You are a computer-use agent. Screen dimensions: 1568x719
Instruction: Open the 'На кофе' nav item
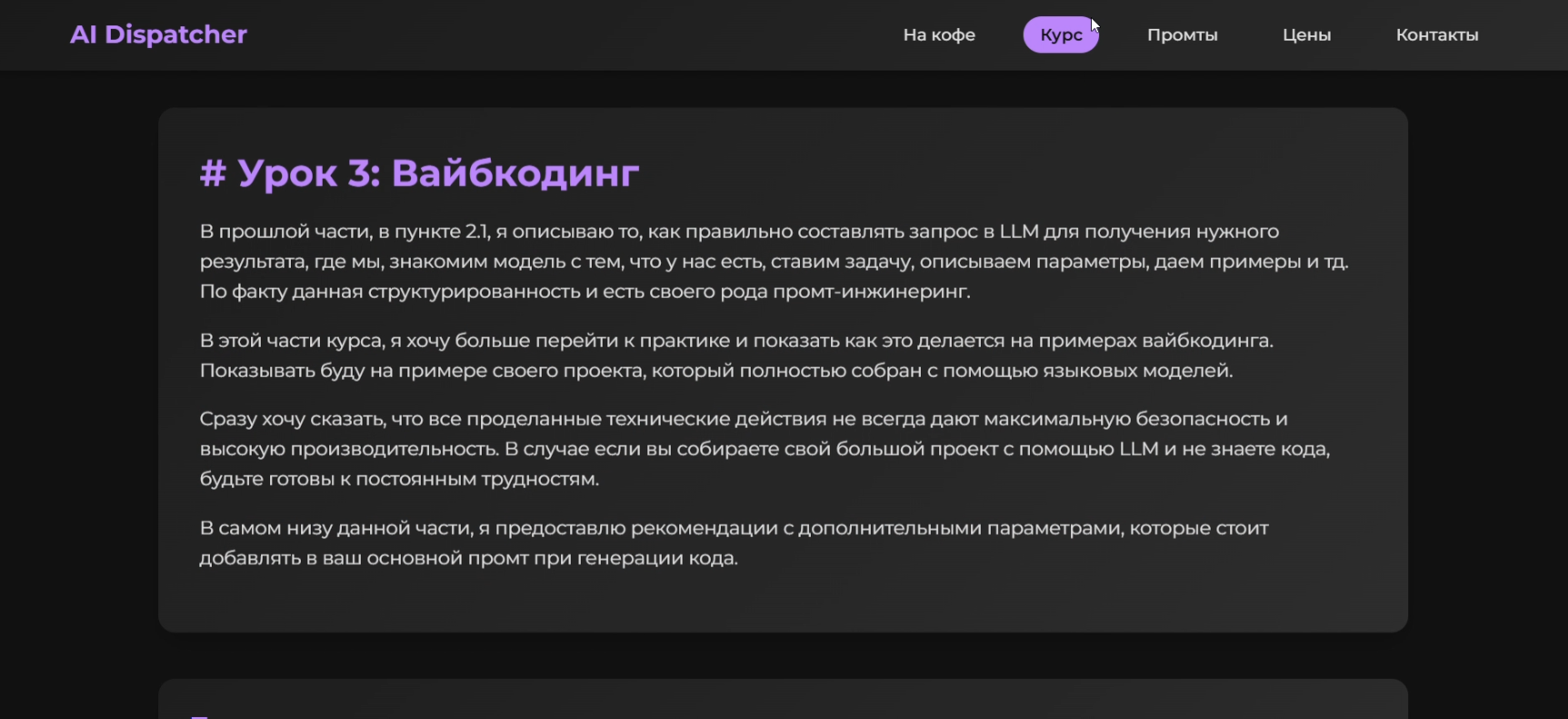click(939, 35)
